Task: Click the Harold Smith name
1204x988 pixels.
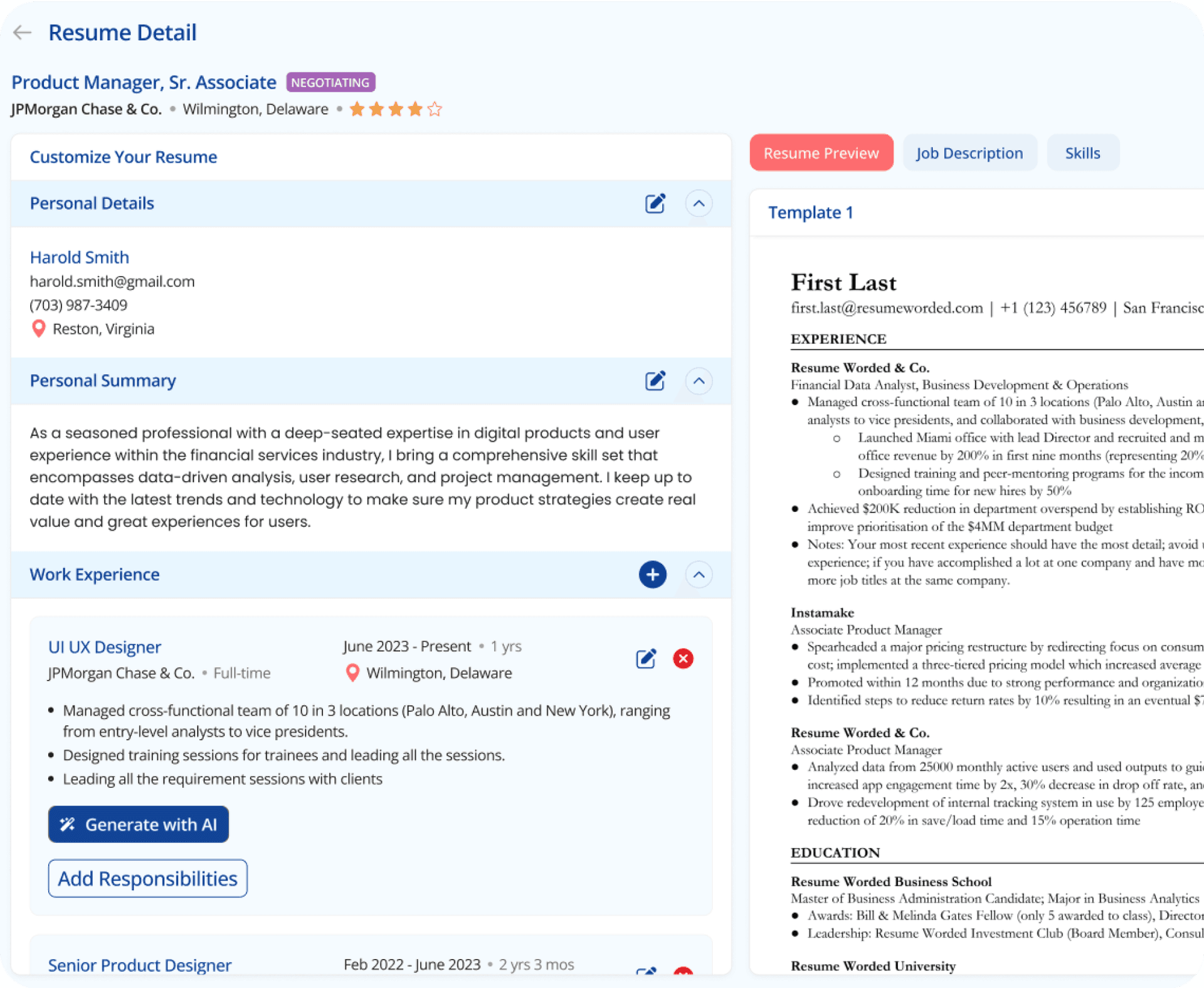Action: coord(80,257)
